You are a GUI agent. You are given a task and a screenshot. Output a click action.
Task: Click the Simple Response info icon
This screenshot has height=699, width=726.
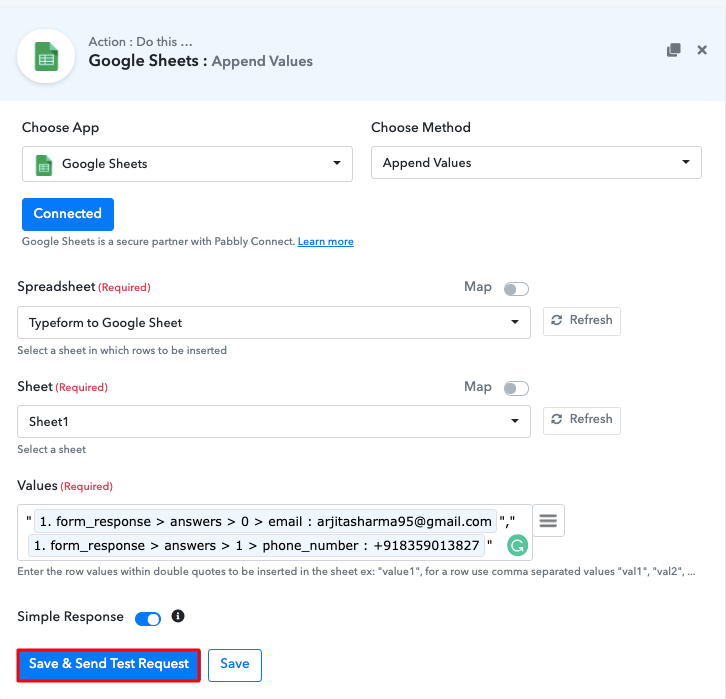point(178,616)
